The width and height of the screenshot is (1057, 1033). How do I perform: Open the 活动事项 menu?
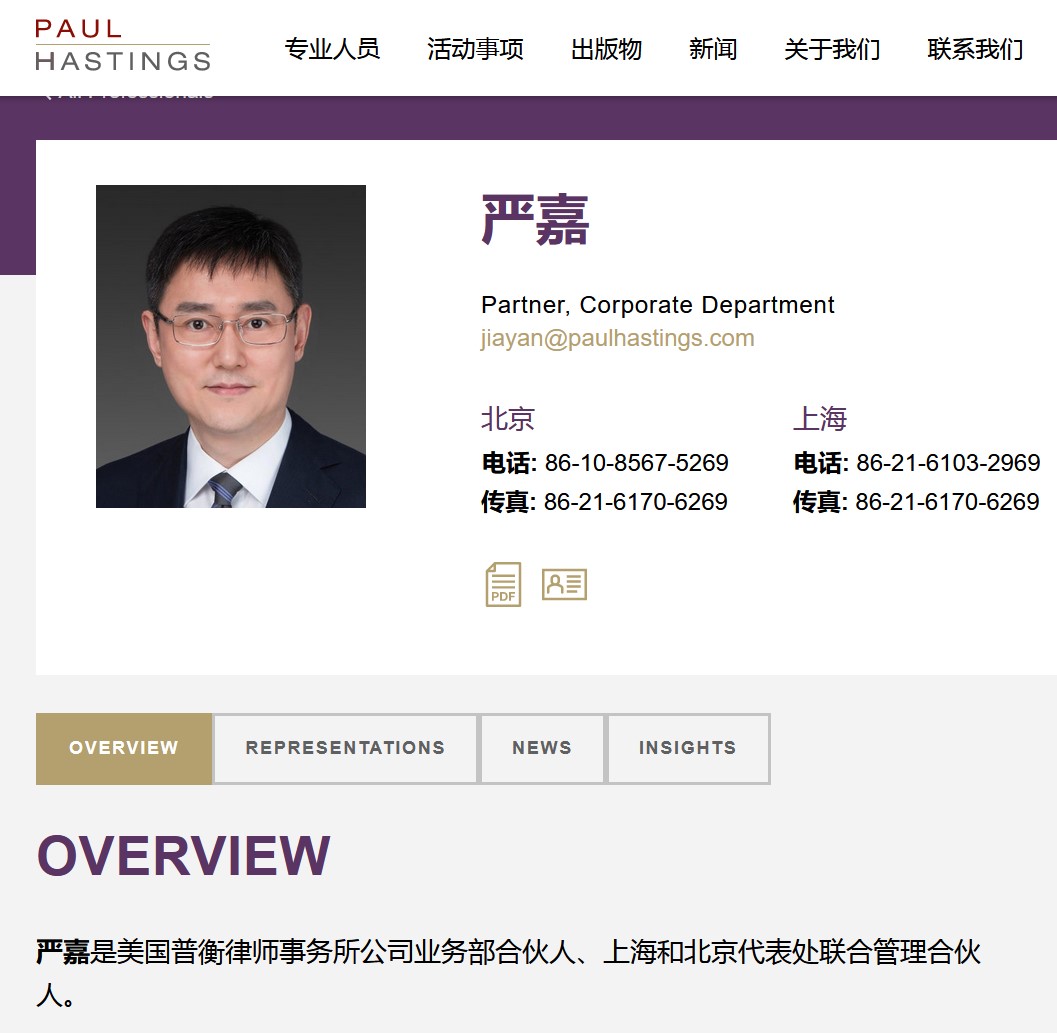tap(475, 49)
